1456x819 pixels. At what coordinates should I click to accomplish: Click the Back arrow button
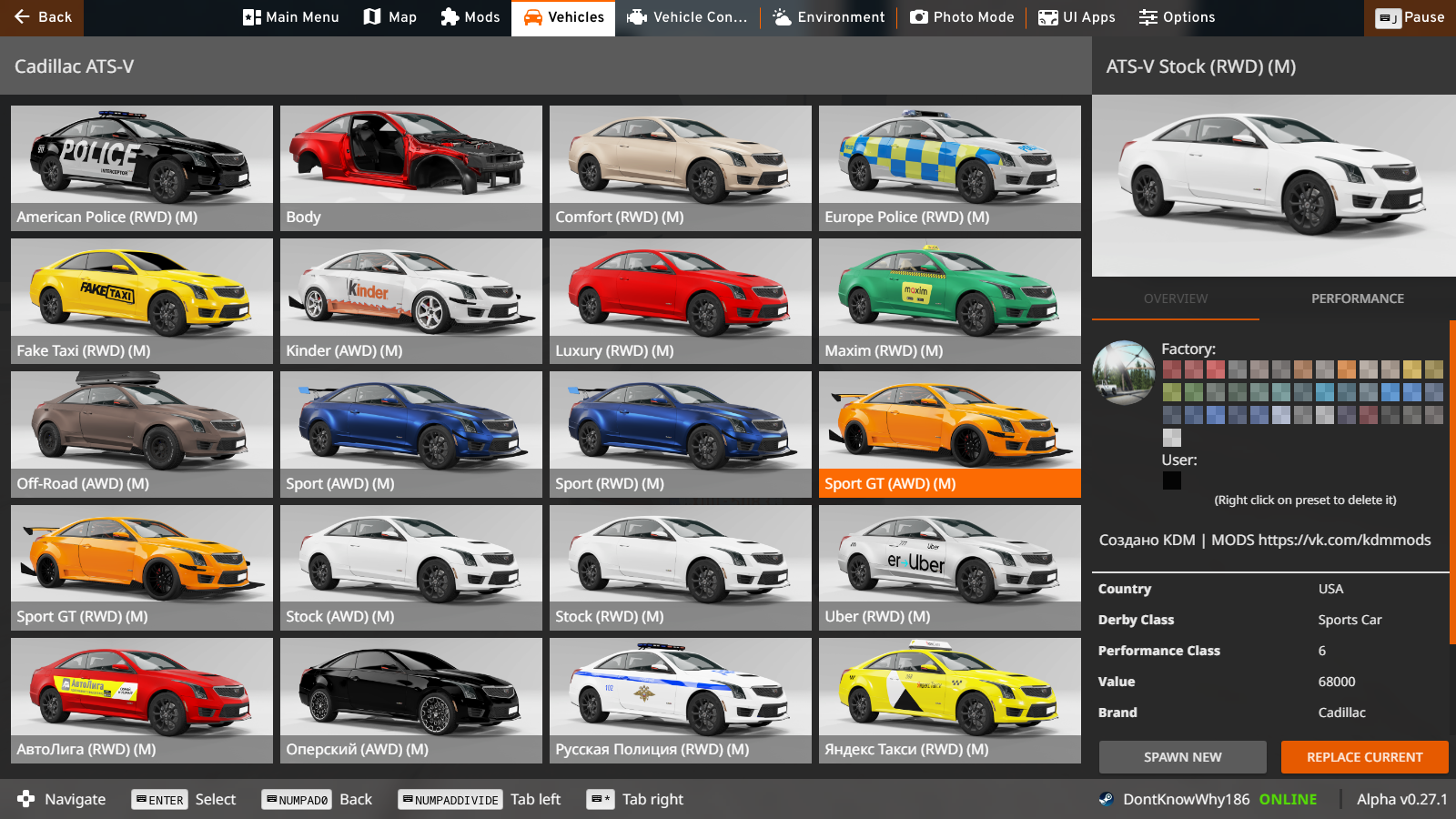coord(42,17)
